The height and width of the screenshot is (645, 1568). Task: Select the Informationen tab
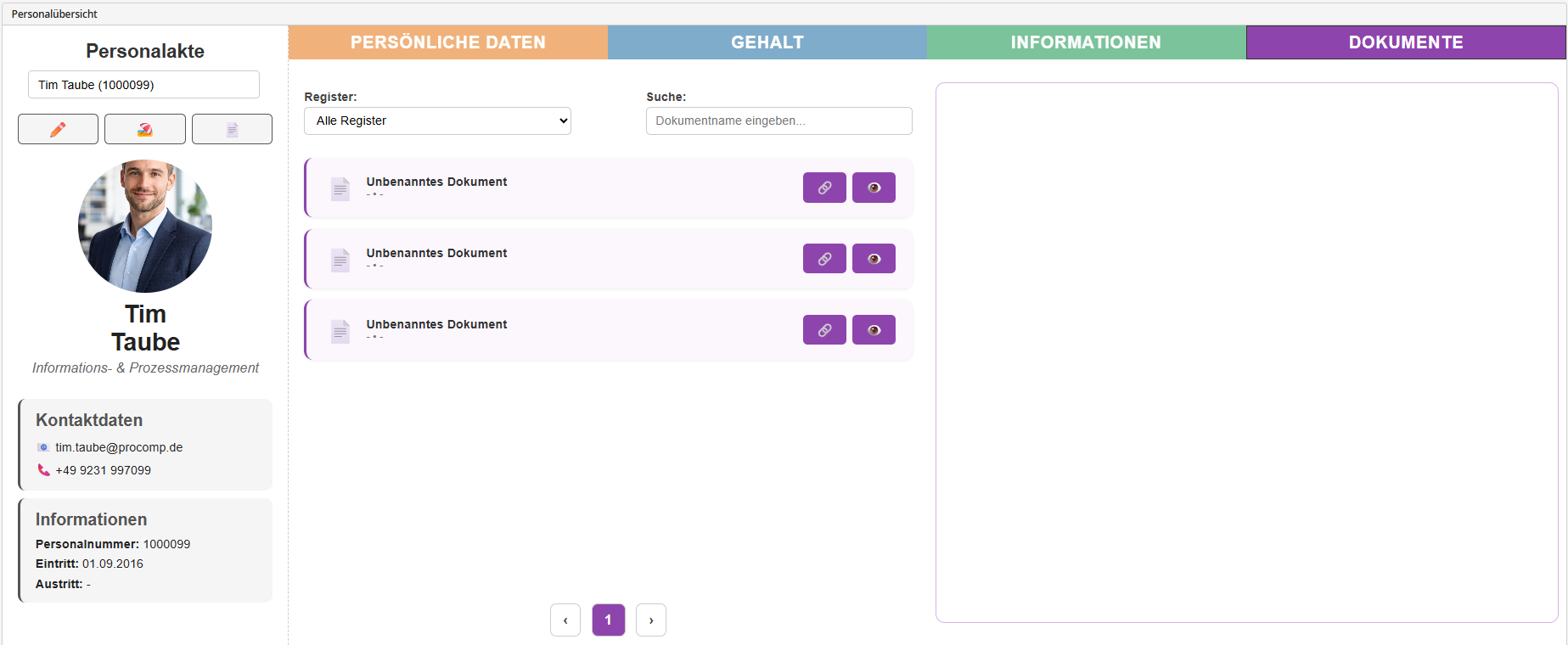[1086, 42]
